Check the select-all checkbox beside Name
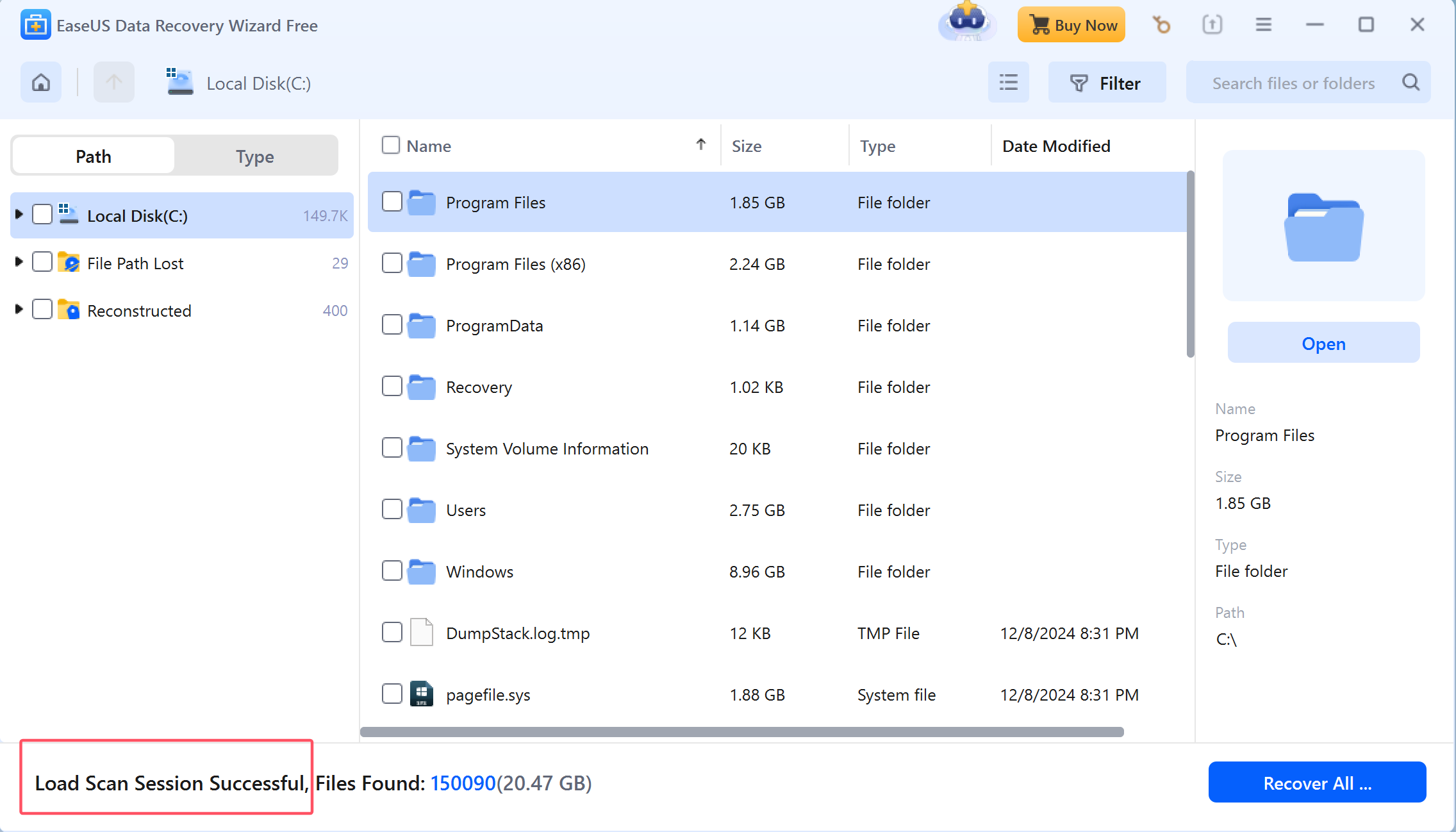 click(x=391, y=146)
